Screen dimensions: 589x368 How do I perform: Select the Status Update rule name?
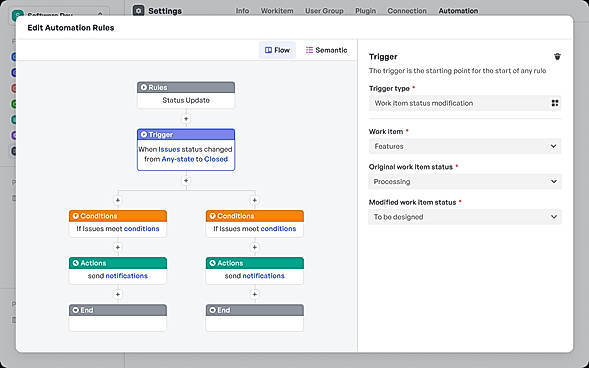coord(186,100)
